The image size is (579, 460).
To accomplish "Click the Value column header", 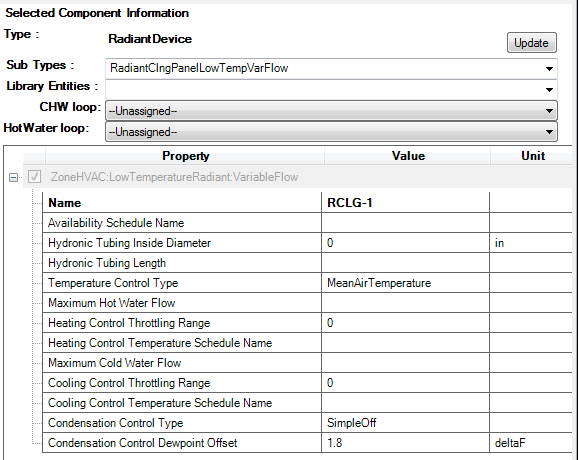I will (408, 156).
